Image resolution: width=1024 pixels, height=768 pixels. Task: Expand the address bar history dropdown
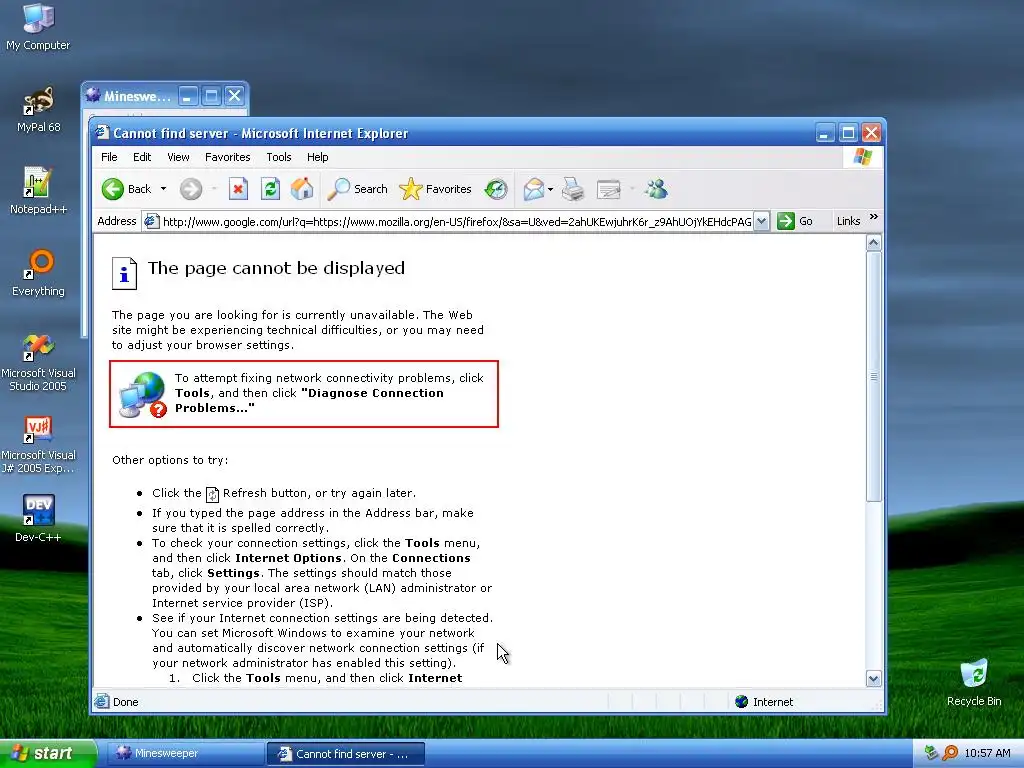[761, 221]
